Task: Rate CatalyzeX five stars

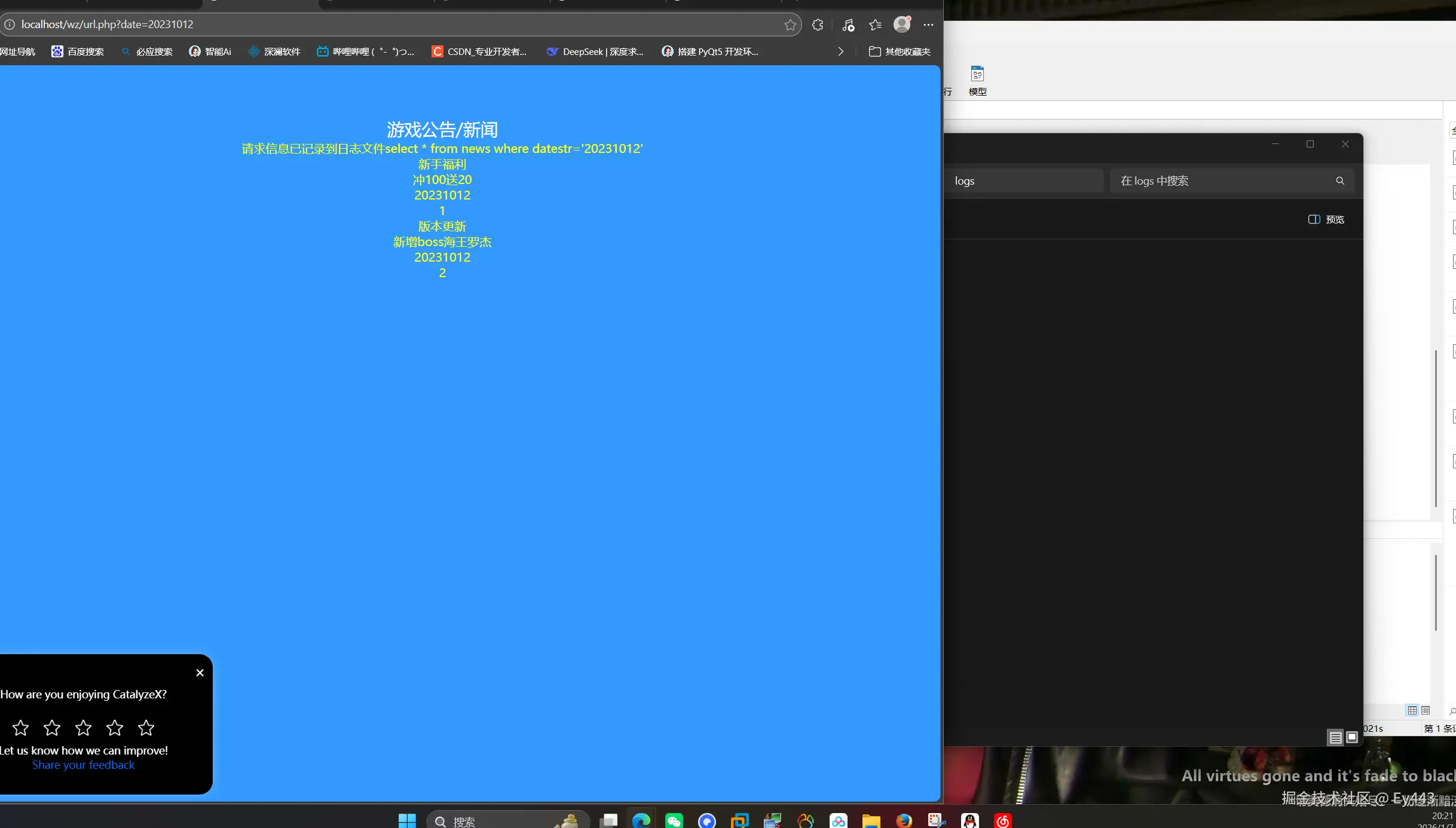Action: tap(146, 728)
